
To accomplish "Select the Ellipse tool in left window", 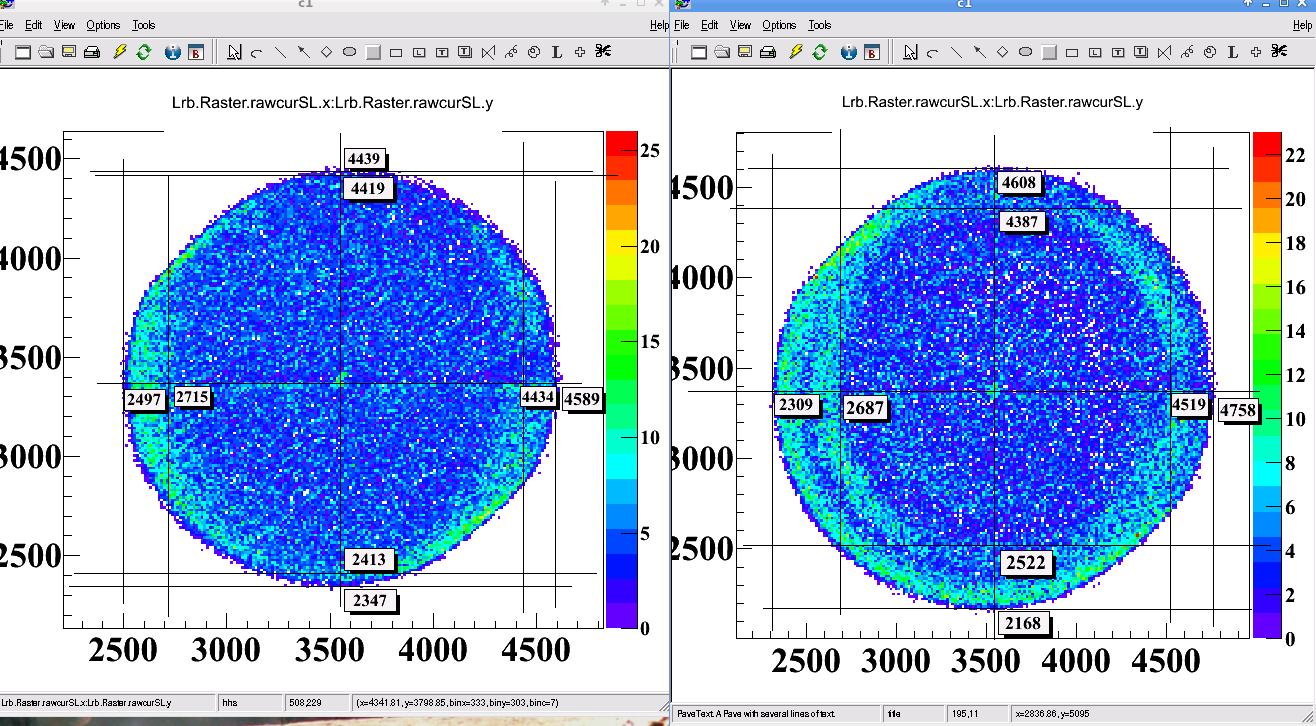I will pyautogui.click(x=350, y=52).
